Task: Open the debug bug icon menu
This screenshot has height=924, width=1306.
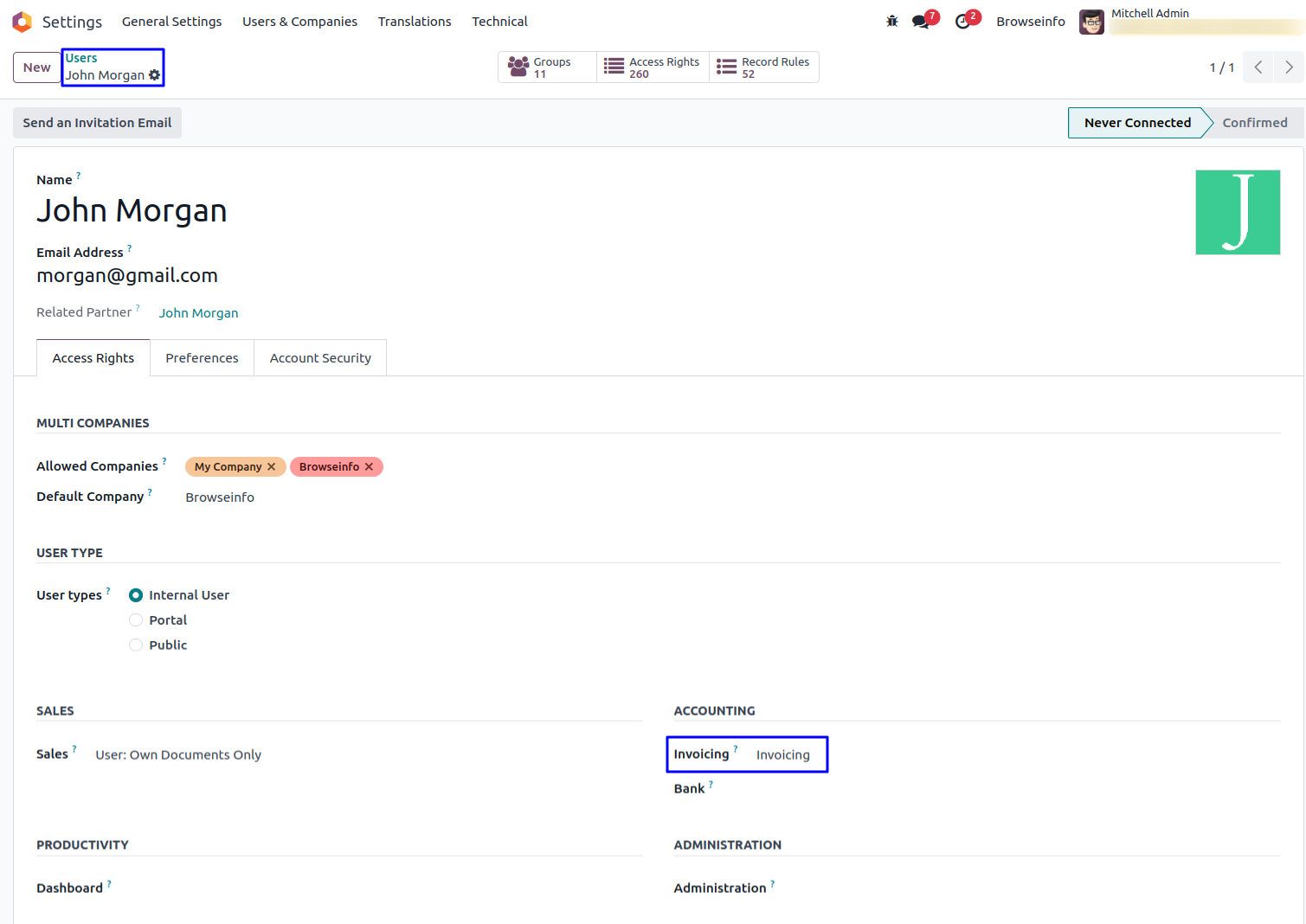Action: click(892, 22)
